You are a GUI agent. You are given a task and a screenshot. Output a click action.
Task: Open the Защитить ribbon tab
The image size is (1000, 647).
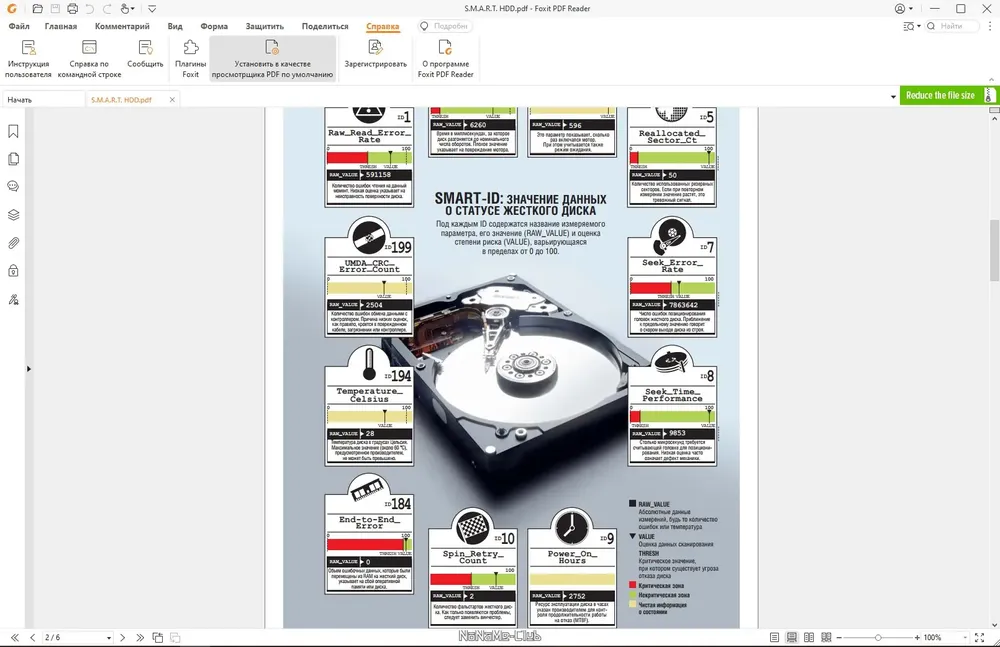264,26
